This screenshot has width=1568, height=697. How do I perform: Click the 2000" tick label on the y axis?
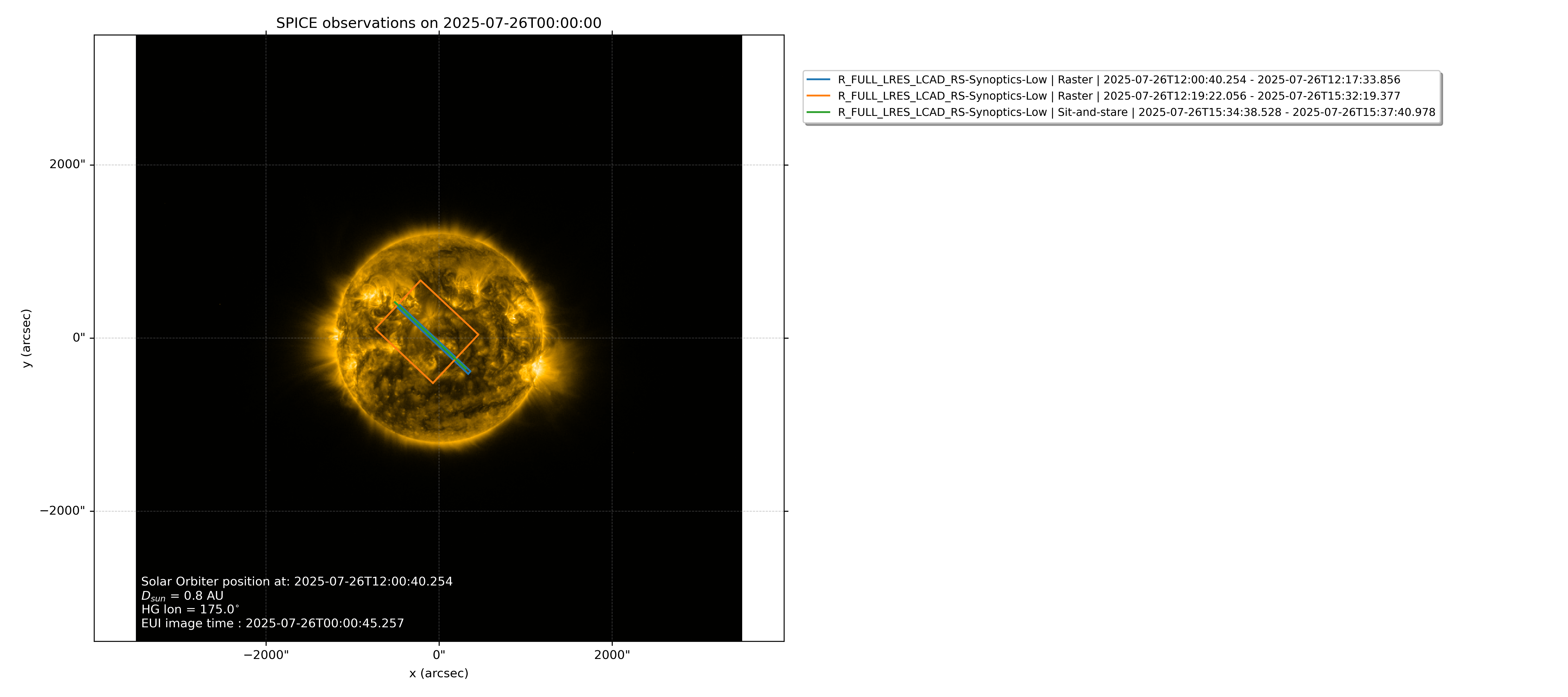(x=67, y=164)
